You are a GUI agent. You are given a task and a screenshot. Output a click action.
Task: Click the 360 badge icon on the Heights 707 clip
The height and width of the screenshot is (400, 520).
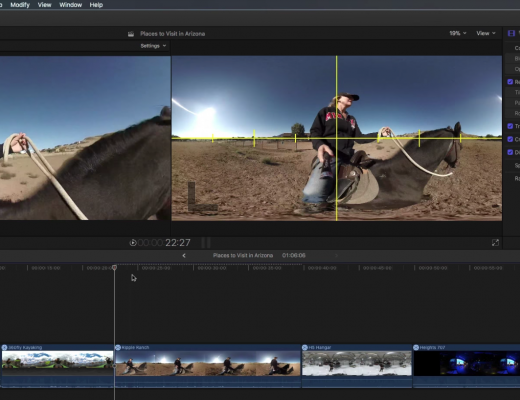click(x=416, y=347)
